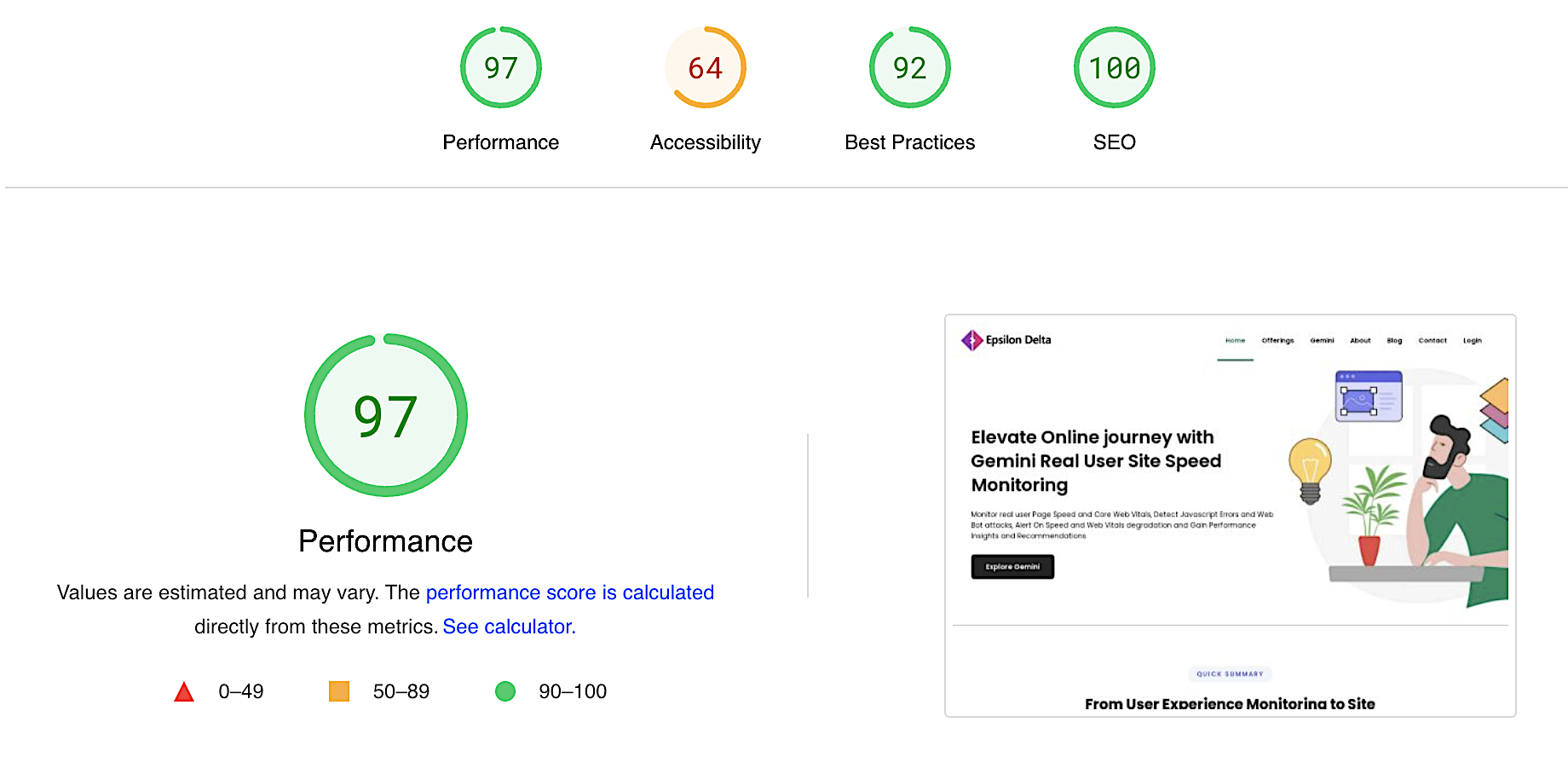Image resolution: width=1568 pixels, height=774 pixels.
Task: Click the Contact nav item
Action: click(1433, 339)
